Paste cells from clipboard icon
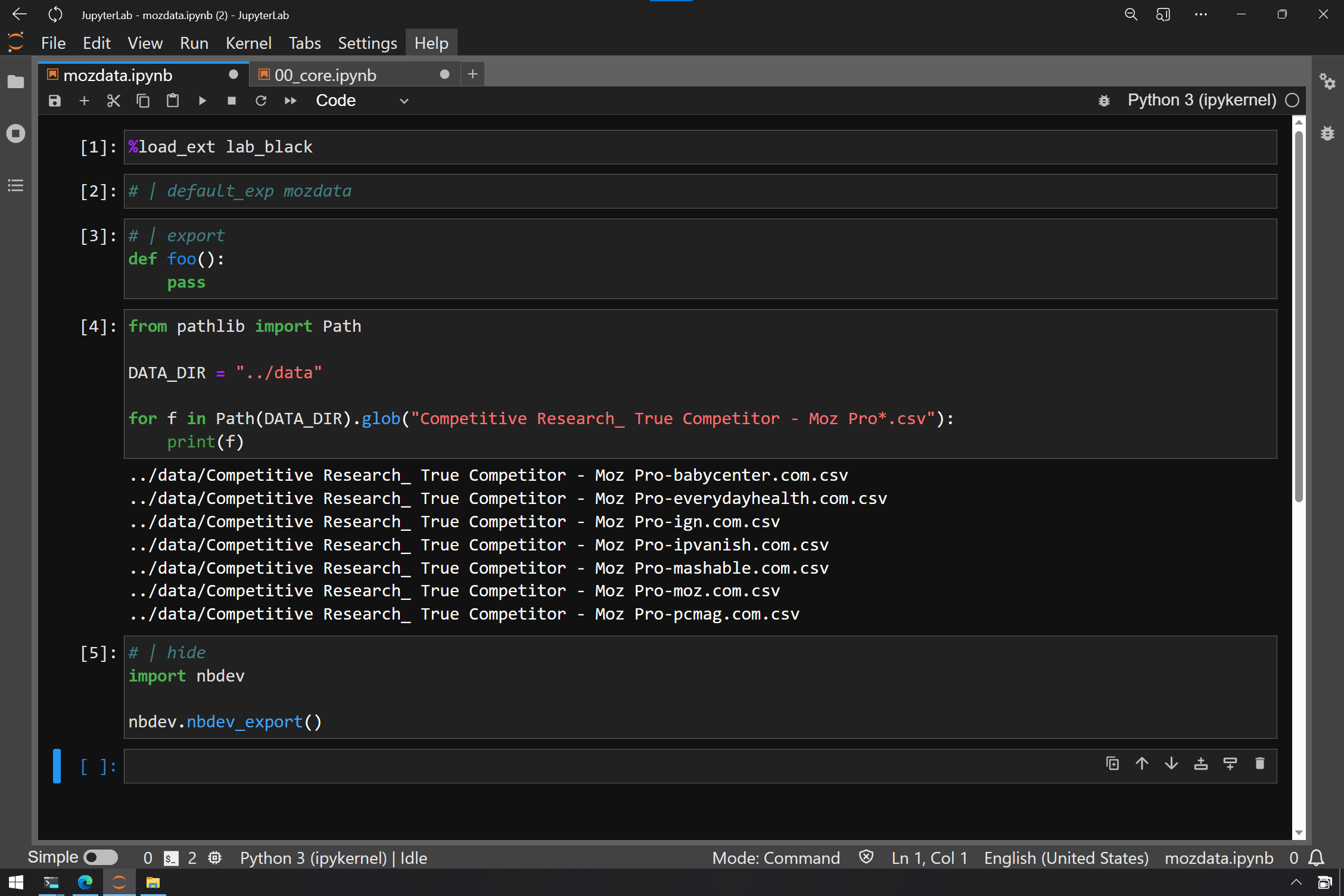The height and width of the screenshot is (896, 1344). tap(173, 101)
